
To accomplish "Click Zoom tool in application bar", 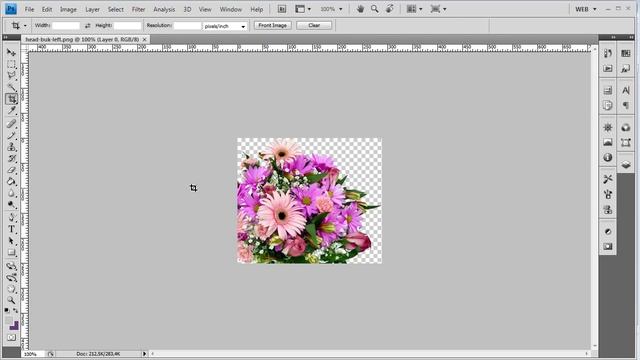I will [374, 9].
